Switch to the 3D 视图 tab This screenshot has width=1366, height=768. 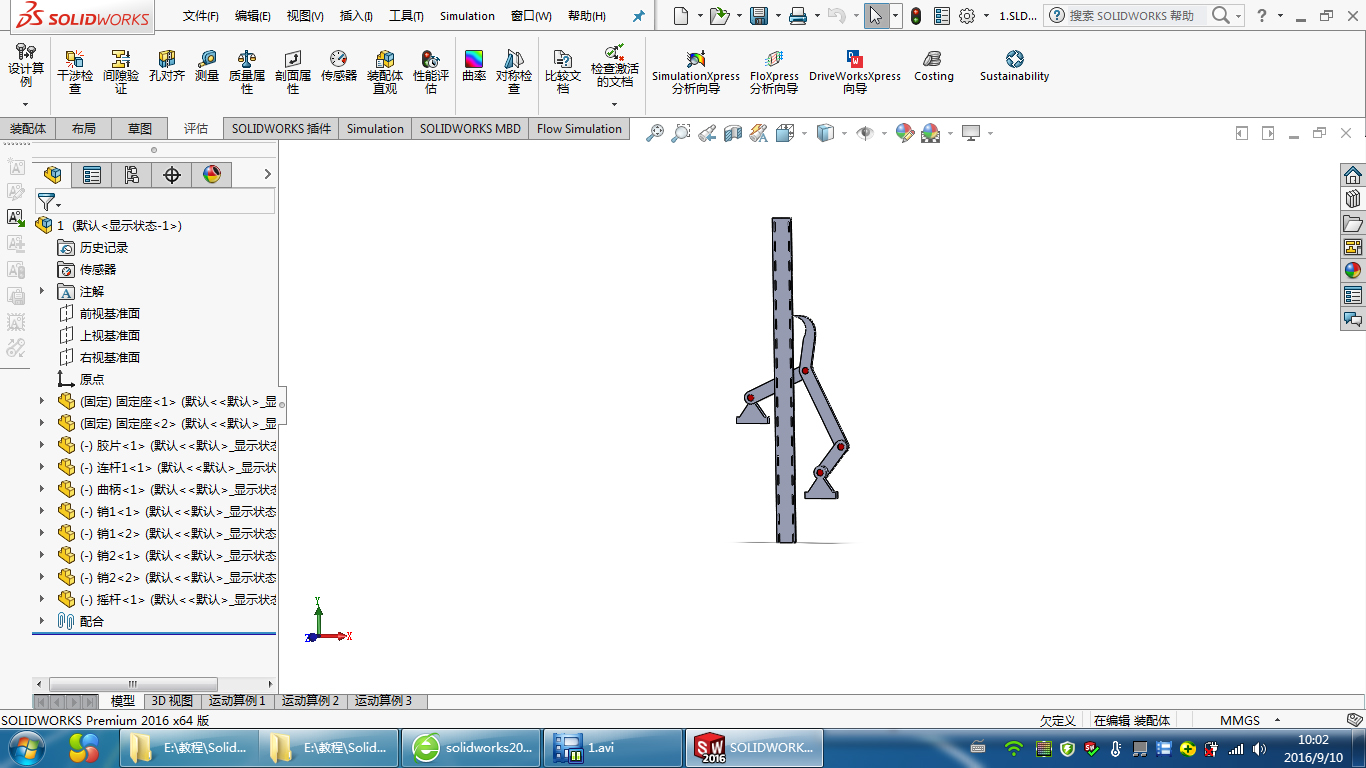[172, 701]
